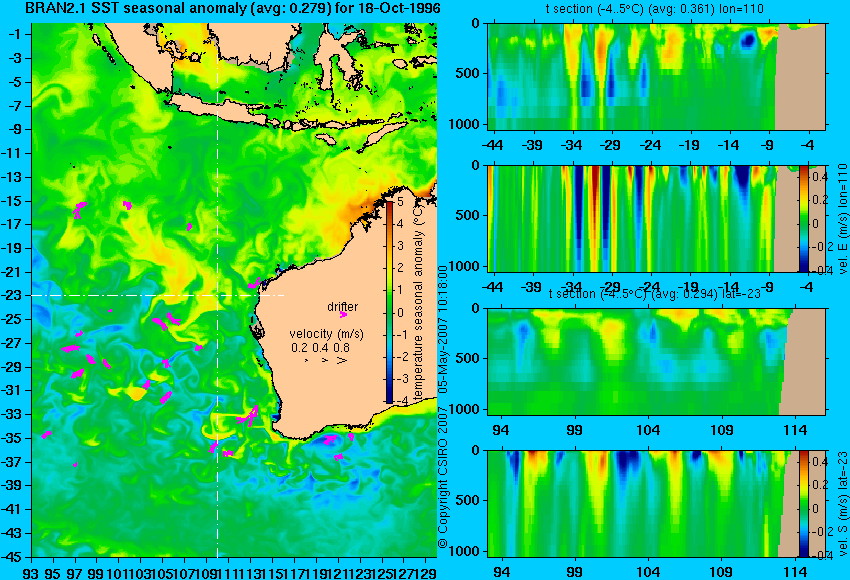Click the crosshair intersection at lon 110, lat -23
This screenshot has height=580, width=850.
click(x=217, y=295)
